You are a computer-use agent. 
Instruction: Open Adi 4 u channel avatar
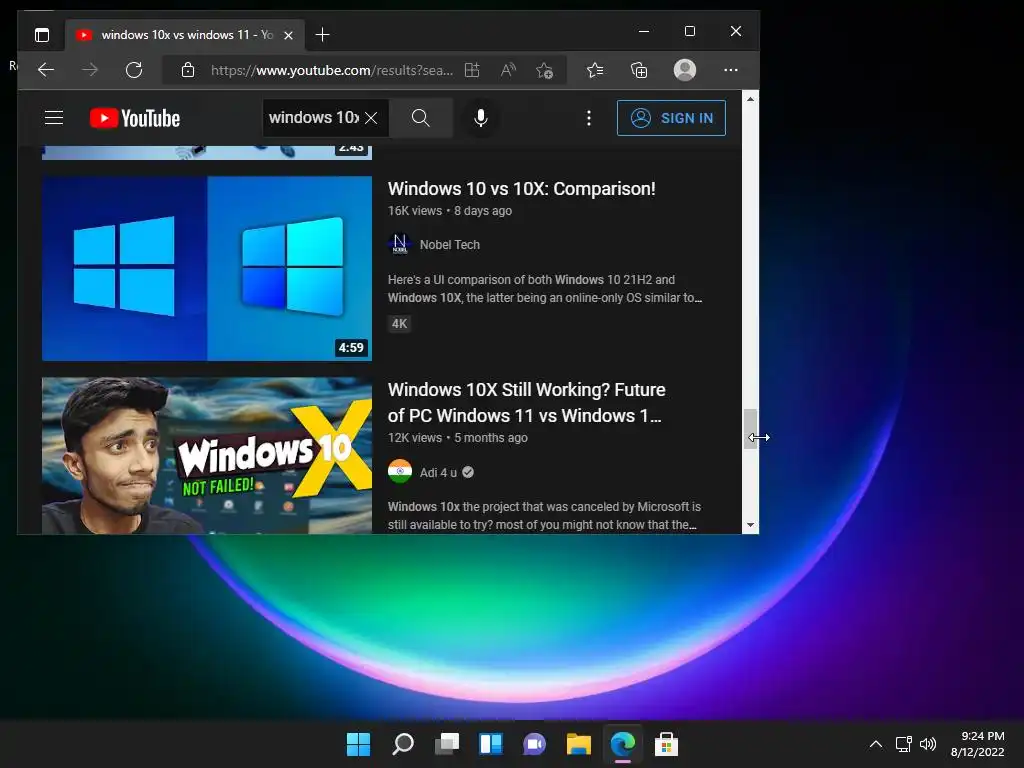[x=400, y=472]
